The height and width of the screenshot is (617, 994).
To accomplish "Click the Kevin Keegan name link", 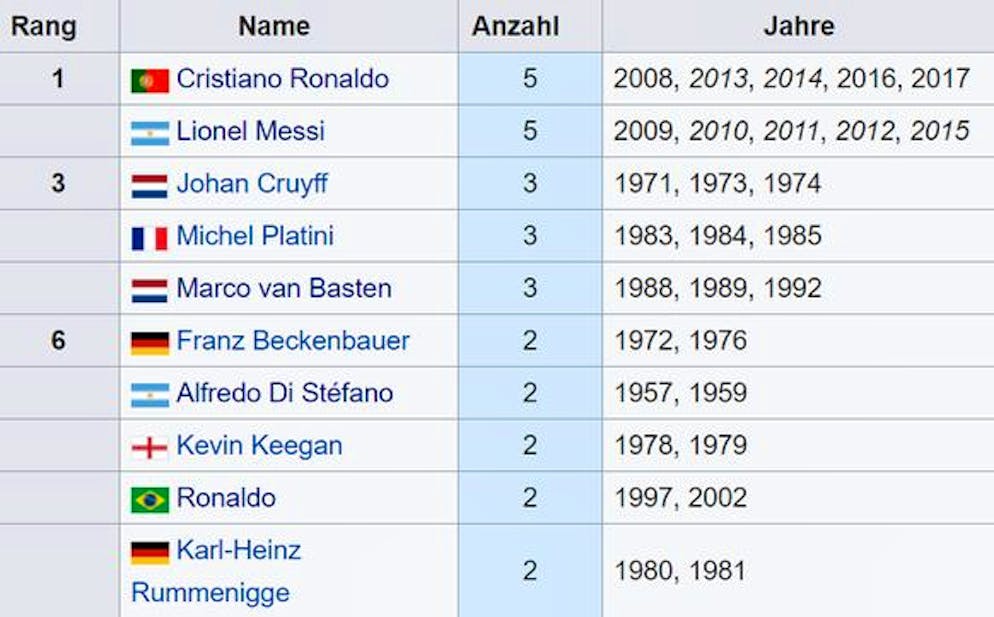I will (259, 446).
